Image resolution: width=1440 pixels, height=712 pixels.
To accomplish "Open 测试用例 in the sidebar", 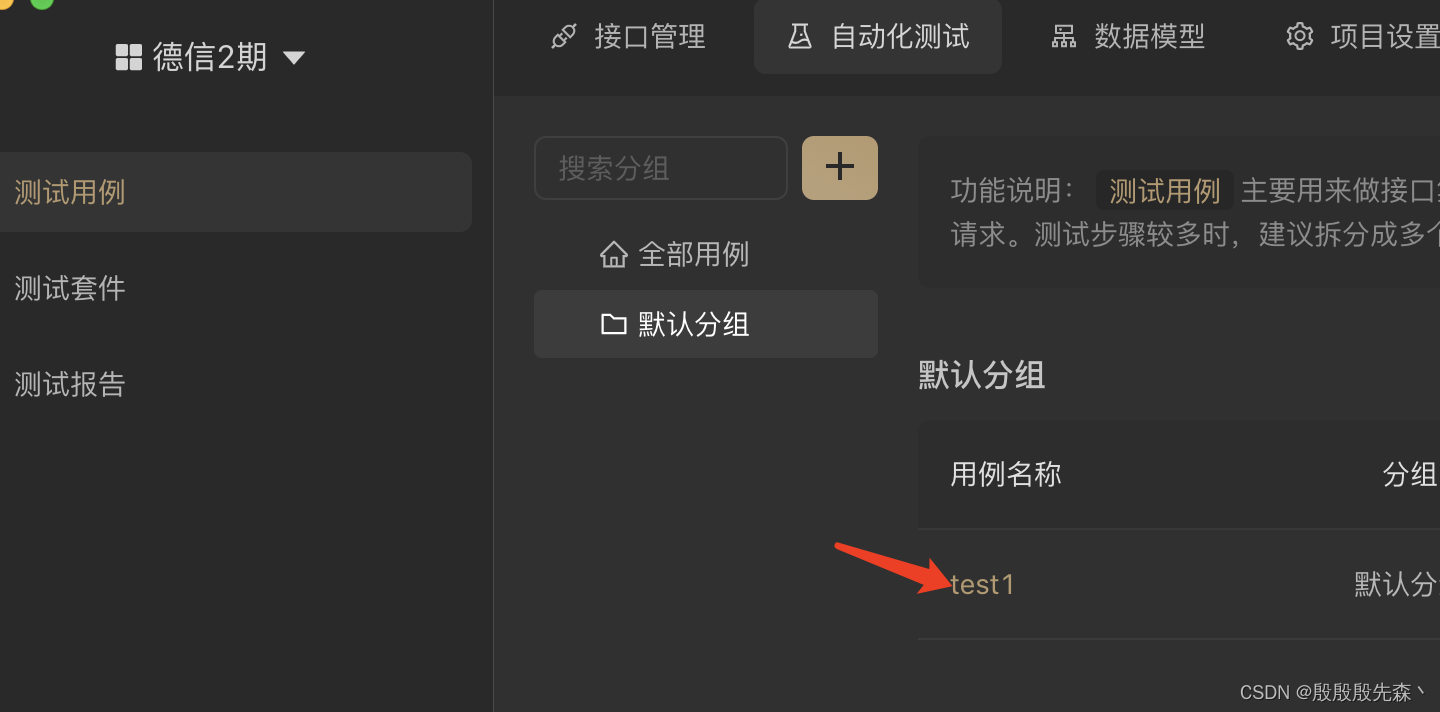I will [235, 192].
